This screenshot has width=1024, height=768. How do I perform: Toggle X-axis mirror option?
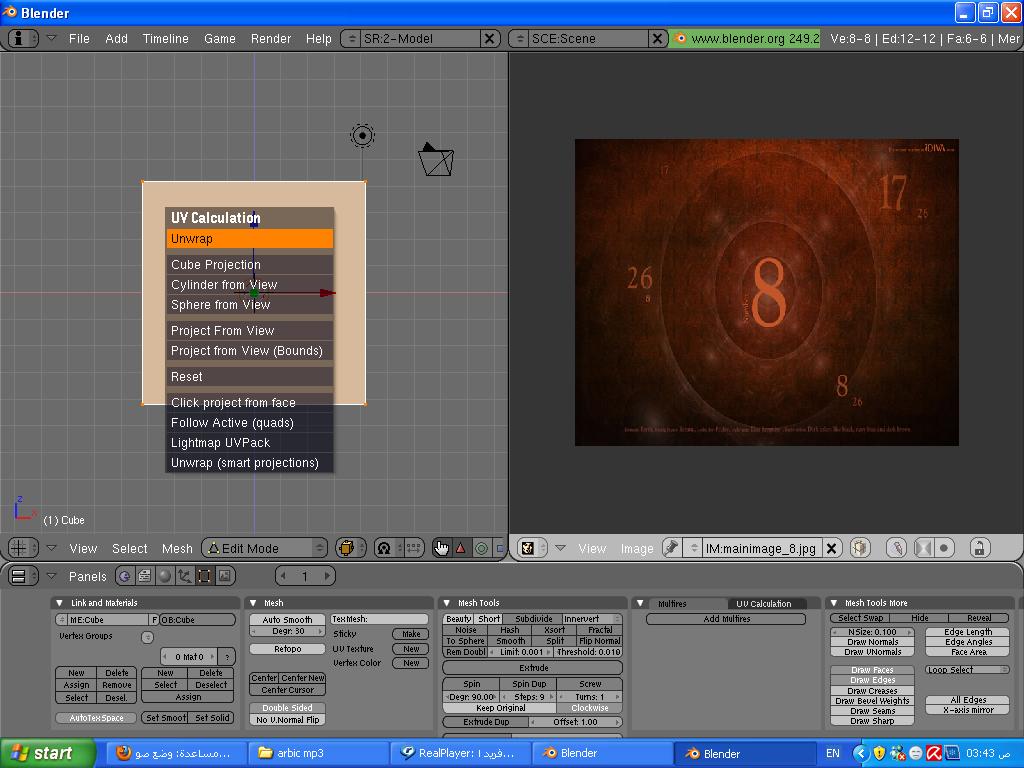point(968,710)
